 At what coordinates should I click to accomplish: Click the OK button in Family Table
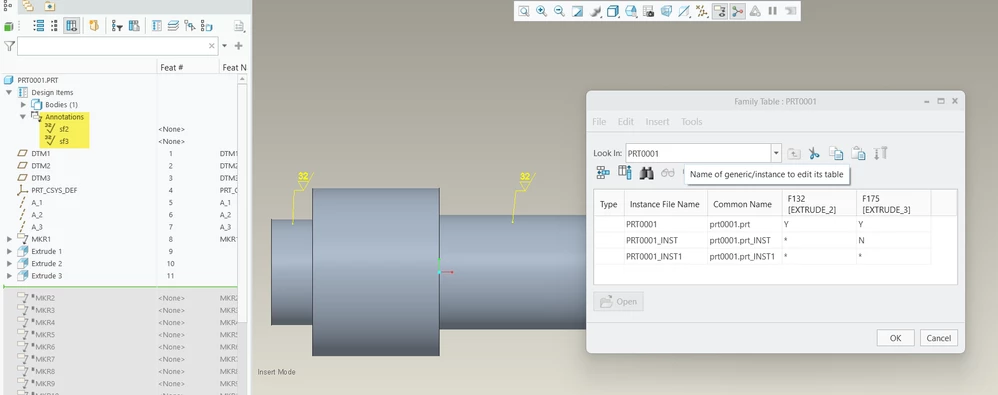896,338
